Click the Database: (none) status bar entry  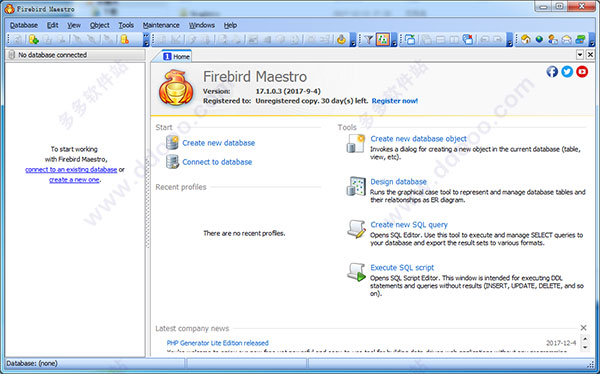pyautogui.click(x=32, y=363)
